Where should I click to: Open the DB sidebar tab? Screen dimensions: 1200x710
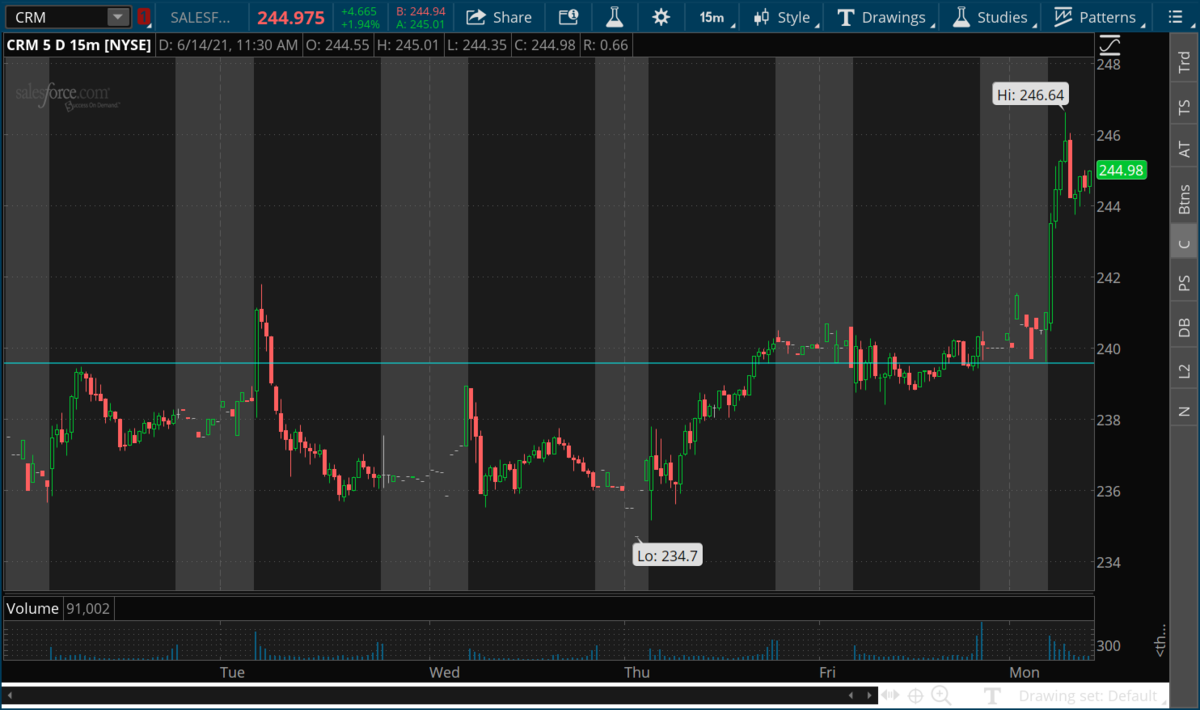1184,327
